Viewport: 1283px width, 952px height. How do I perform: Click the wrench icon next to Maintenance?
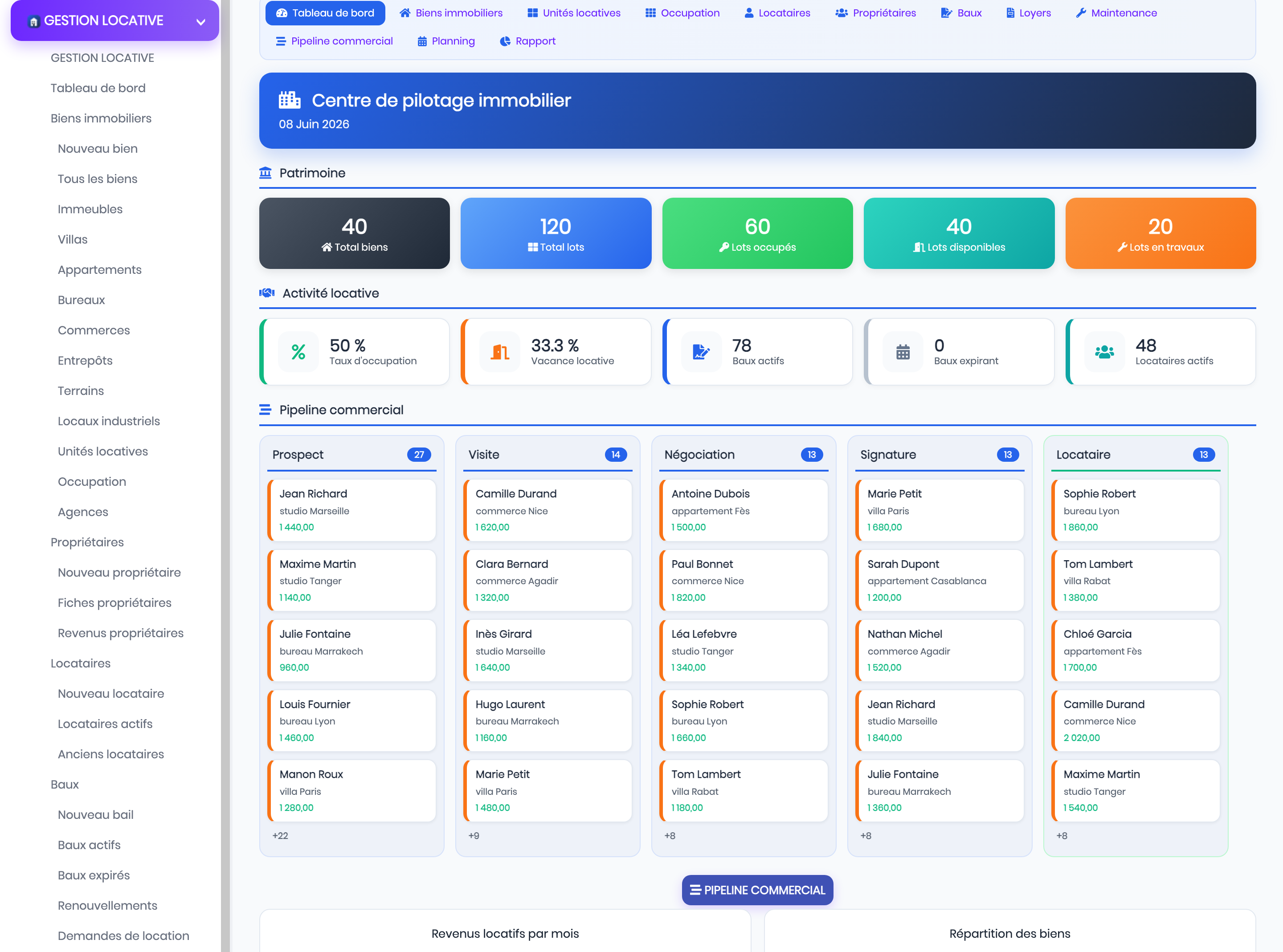click(x=1081, y=12)
